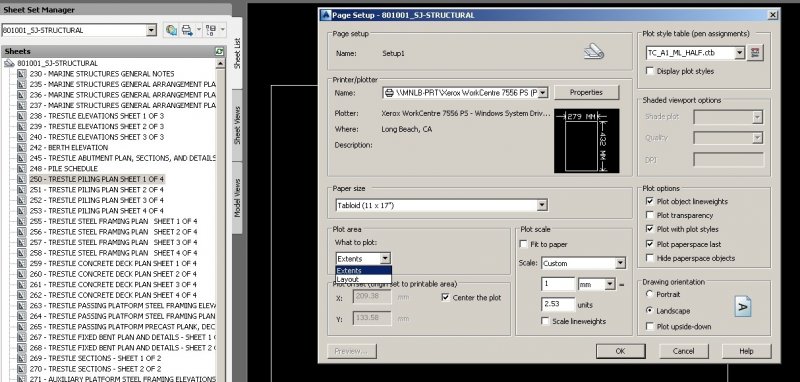Click the Sheet Selections icon in Sheet Set Manager
This screenshot has width=800, height=382.
tap(211, 30)
